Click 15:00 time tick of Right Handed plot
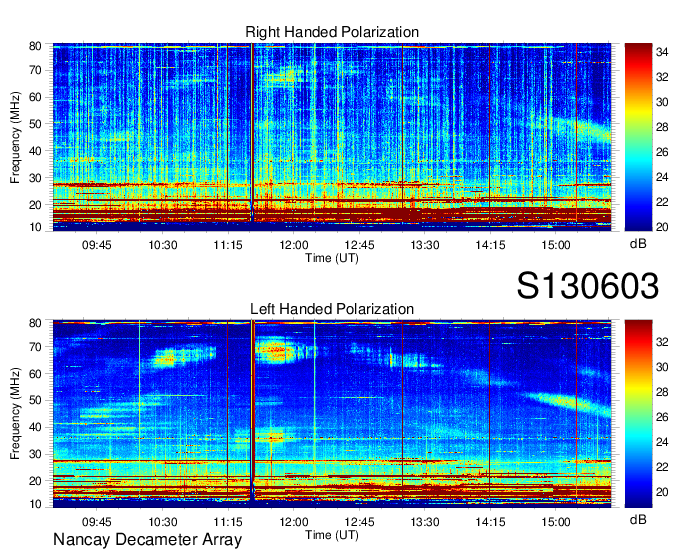Screen dimensions: 680x552 pos(556,245)
